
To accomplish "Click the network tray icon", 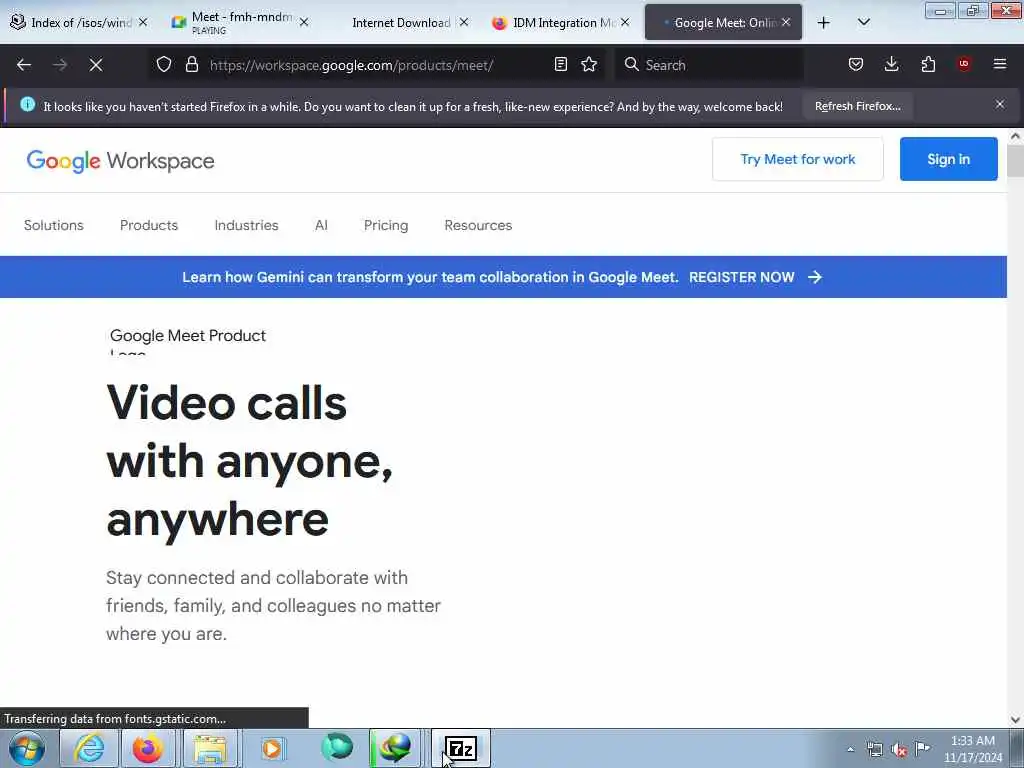I will [x=874, y=749].
